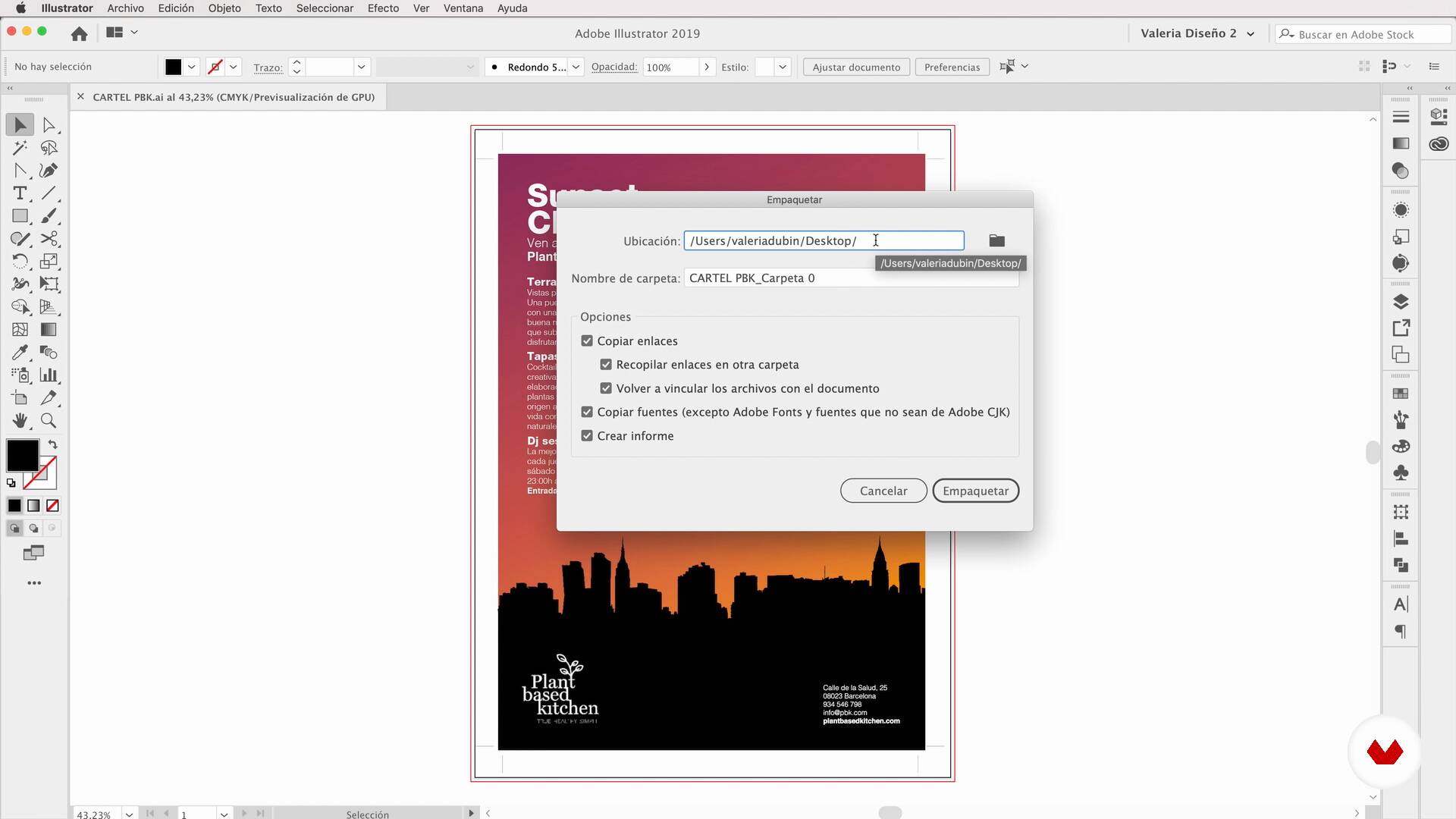Select the Lasso tool
This screenshot has height=819, width=1456.
[x=49, y=147]
